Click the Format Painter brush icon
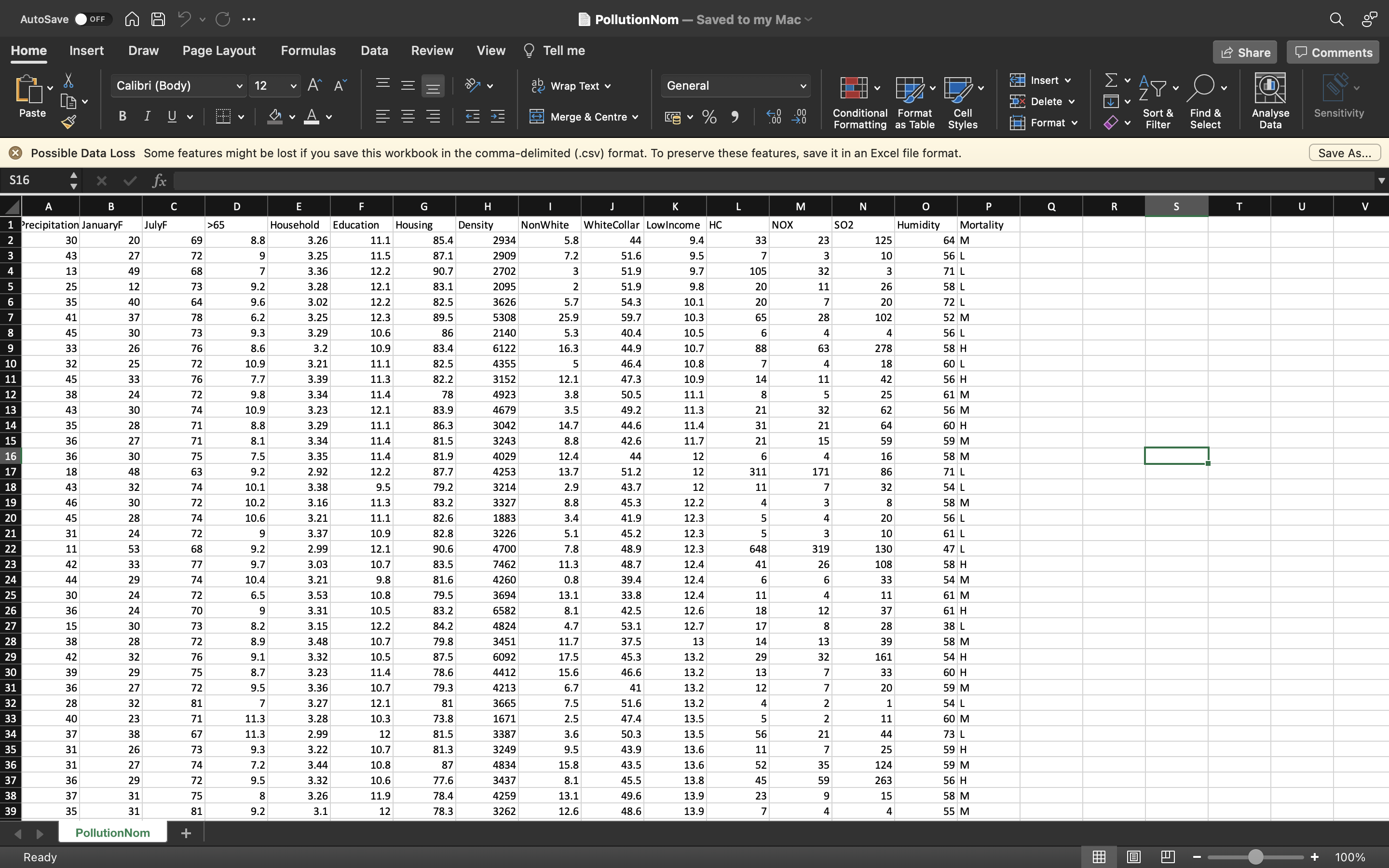 pyautogui.click(x=69, y=122)
